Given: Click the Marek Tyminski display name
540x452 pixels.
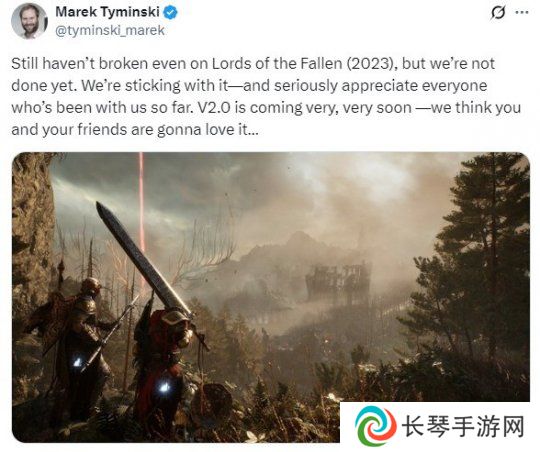Looking at the screenshot, I should (107, 12).
